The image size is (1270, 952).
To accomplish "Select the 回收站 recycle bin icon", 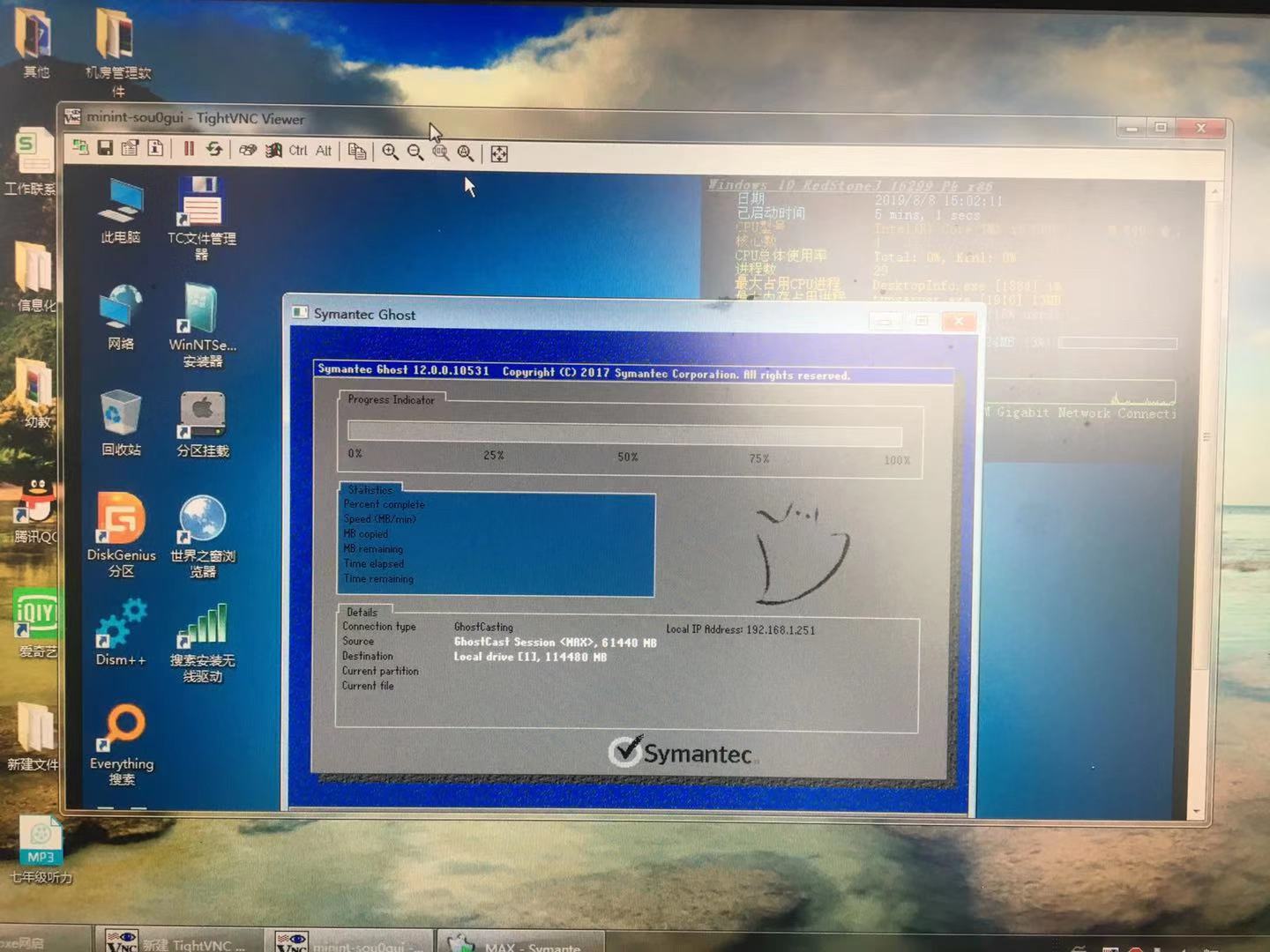I will click(x=121, y=423).
